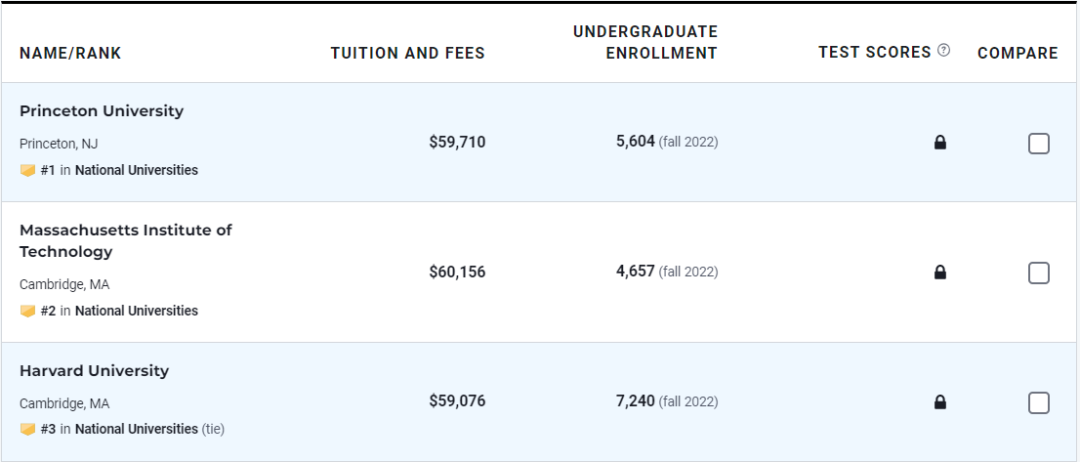Viewport: 1080px width, 462px height.
Task: Go to the Harvard University profile
Action: coord(94,371)
